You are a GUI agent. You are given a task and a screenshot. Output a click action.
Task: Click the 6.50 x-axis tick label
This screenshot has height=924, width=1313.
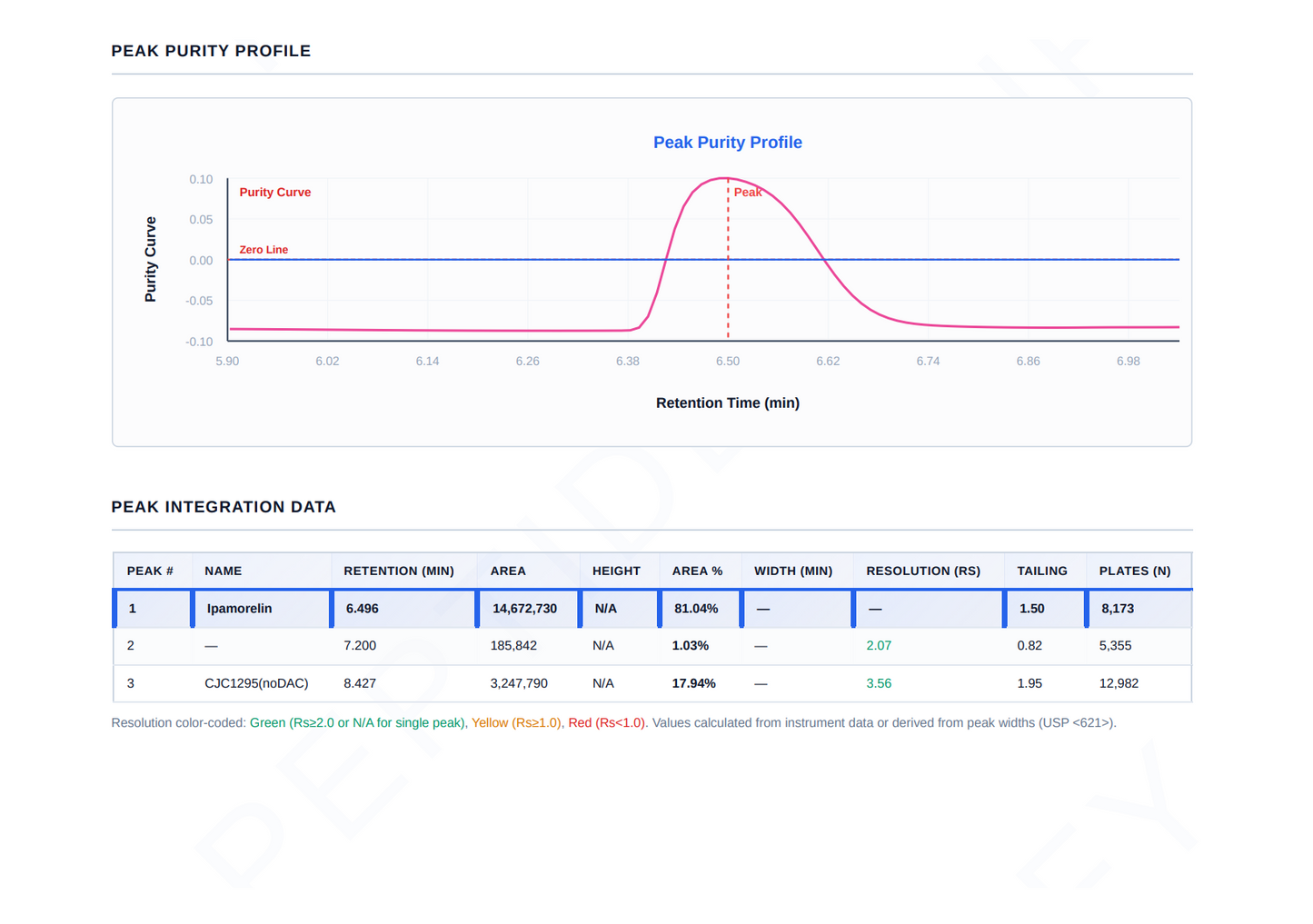pos(728,362)
